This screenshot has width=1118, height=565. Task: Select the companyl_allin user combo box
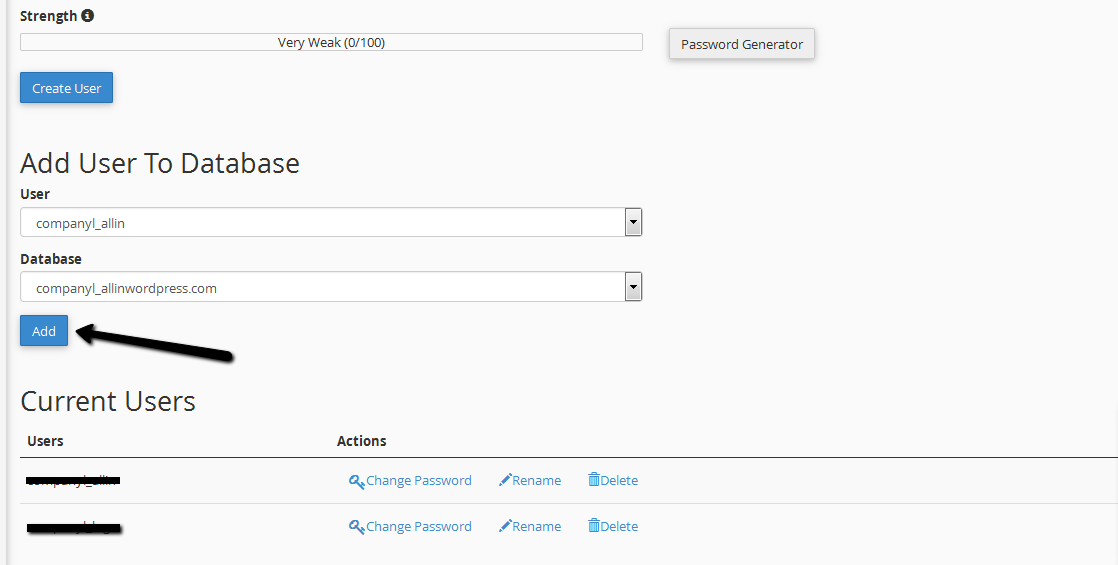(320, 223)
